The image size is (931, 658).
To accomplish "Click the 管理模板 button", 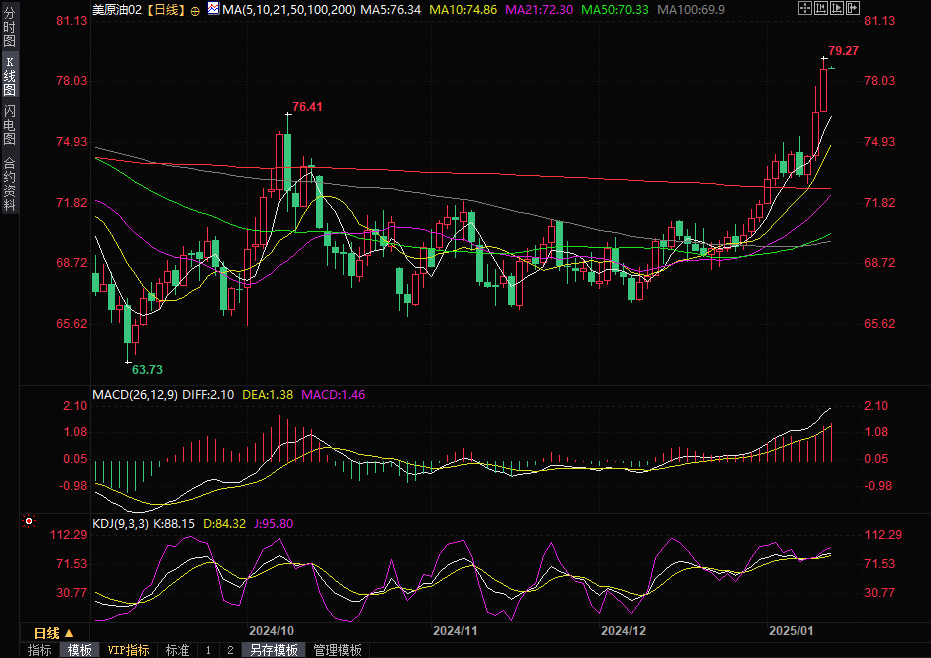I will click(337, 650).
